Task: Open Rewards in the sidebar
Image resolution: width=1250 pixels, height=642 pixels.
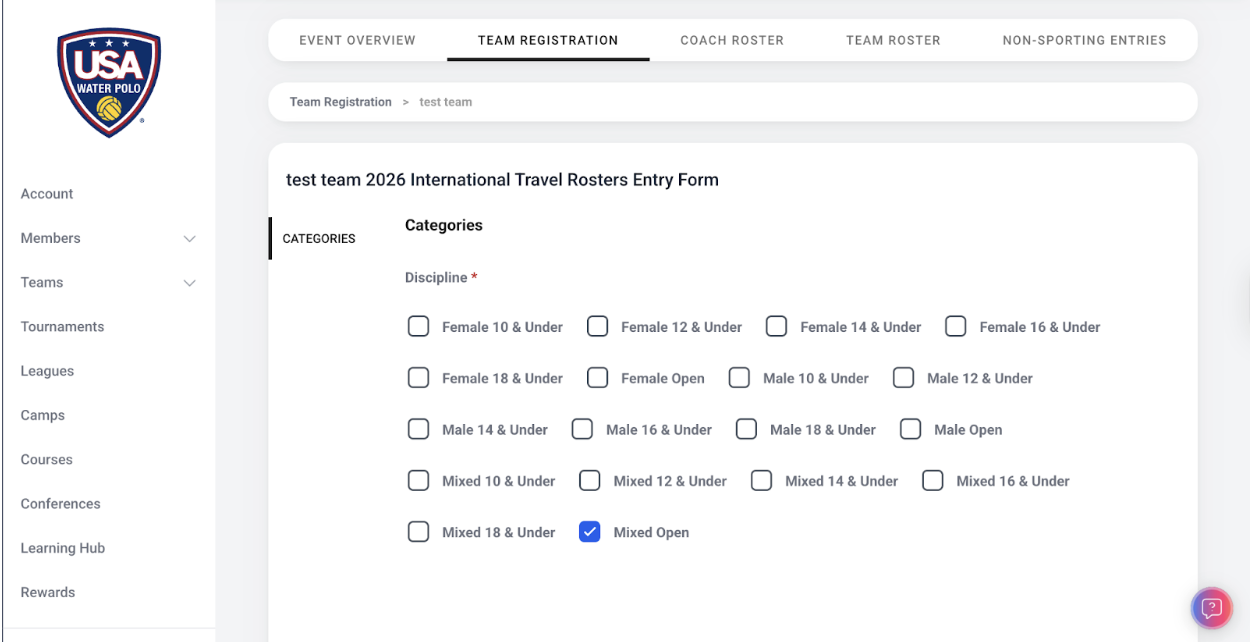Action: tap(47, 592)
